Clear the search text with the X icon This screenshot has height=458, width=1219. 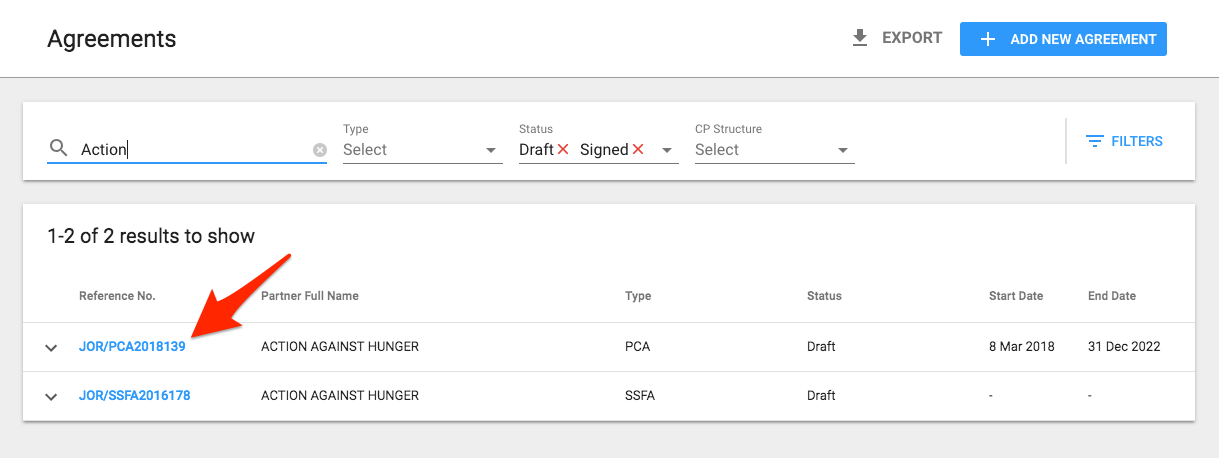coord(320,150)
